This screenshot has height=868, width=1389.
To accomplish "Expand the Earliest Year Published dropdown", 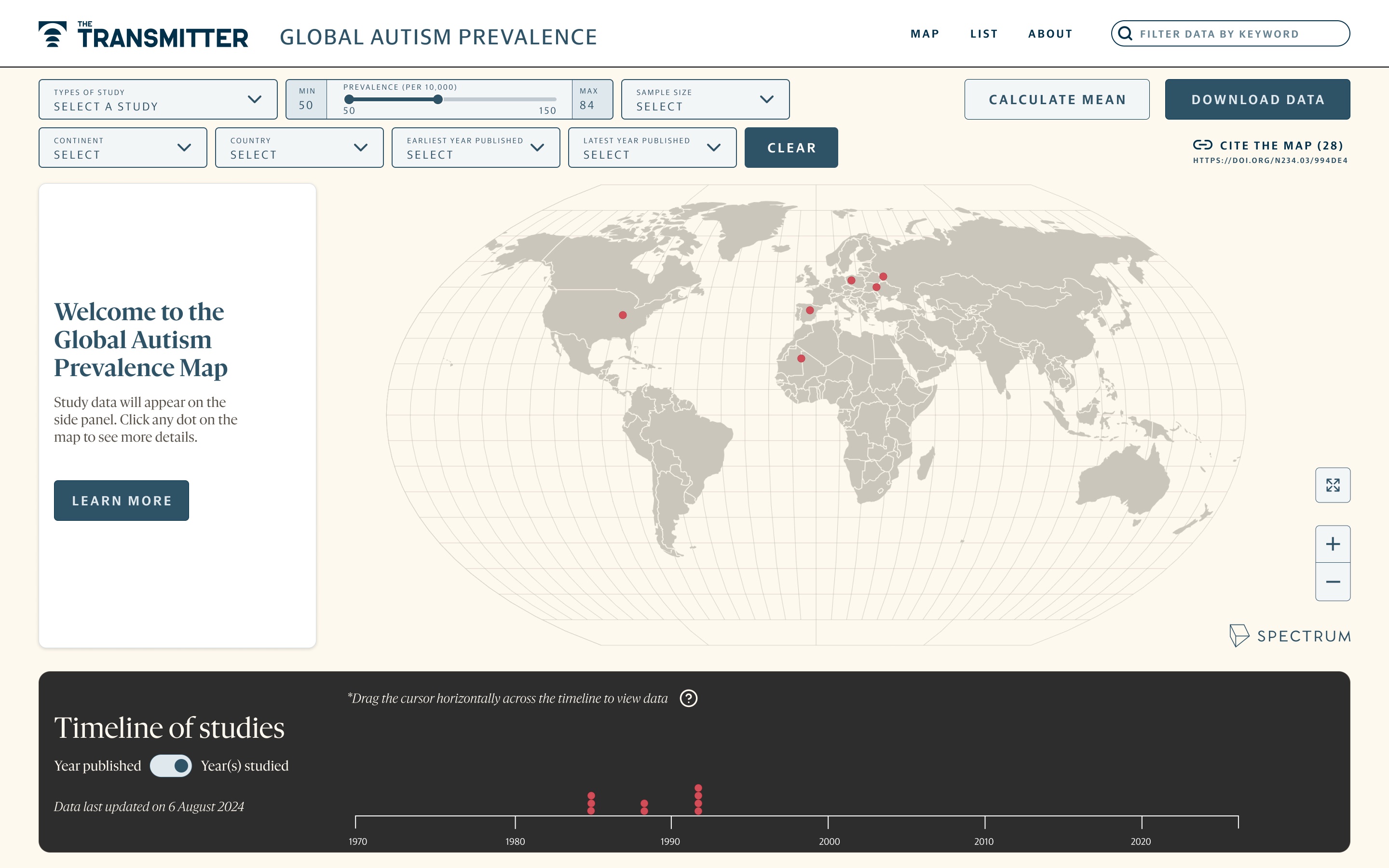I will click(475, 148).
